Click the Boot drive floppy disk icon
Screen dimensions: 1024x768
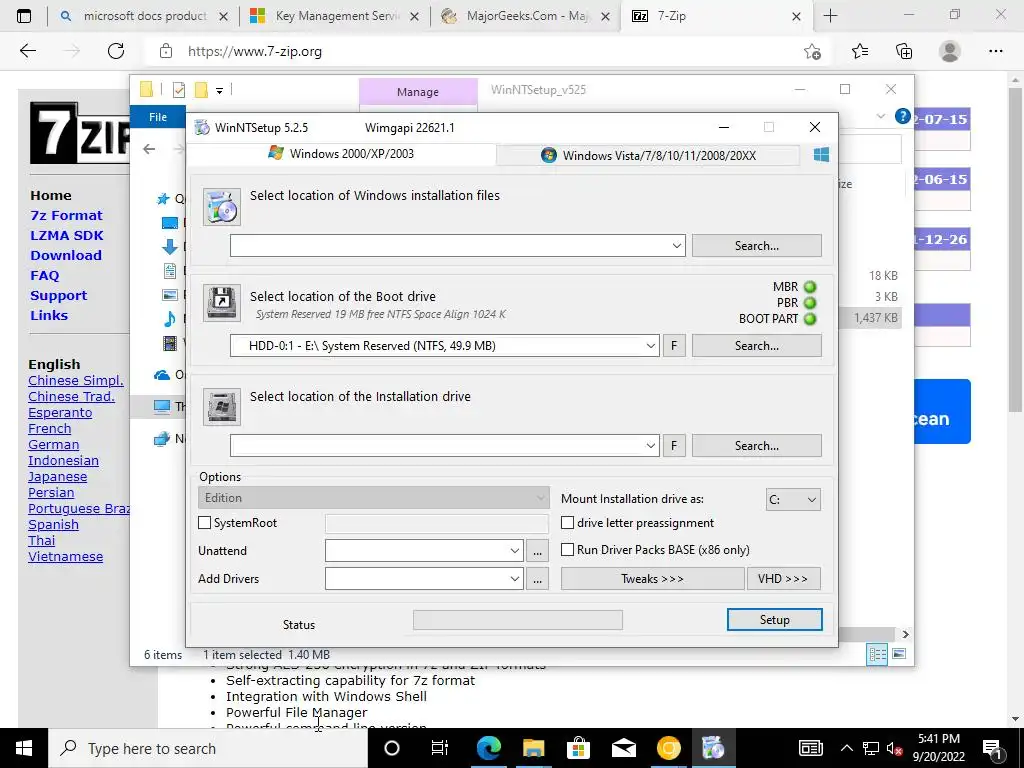221,302
